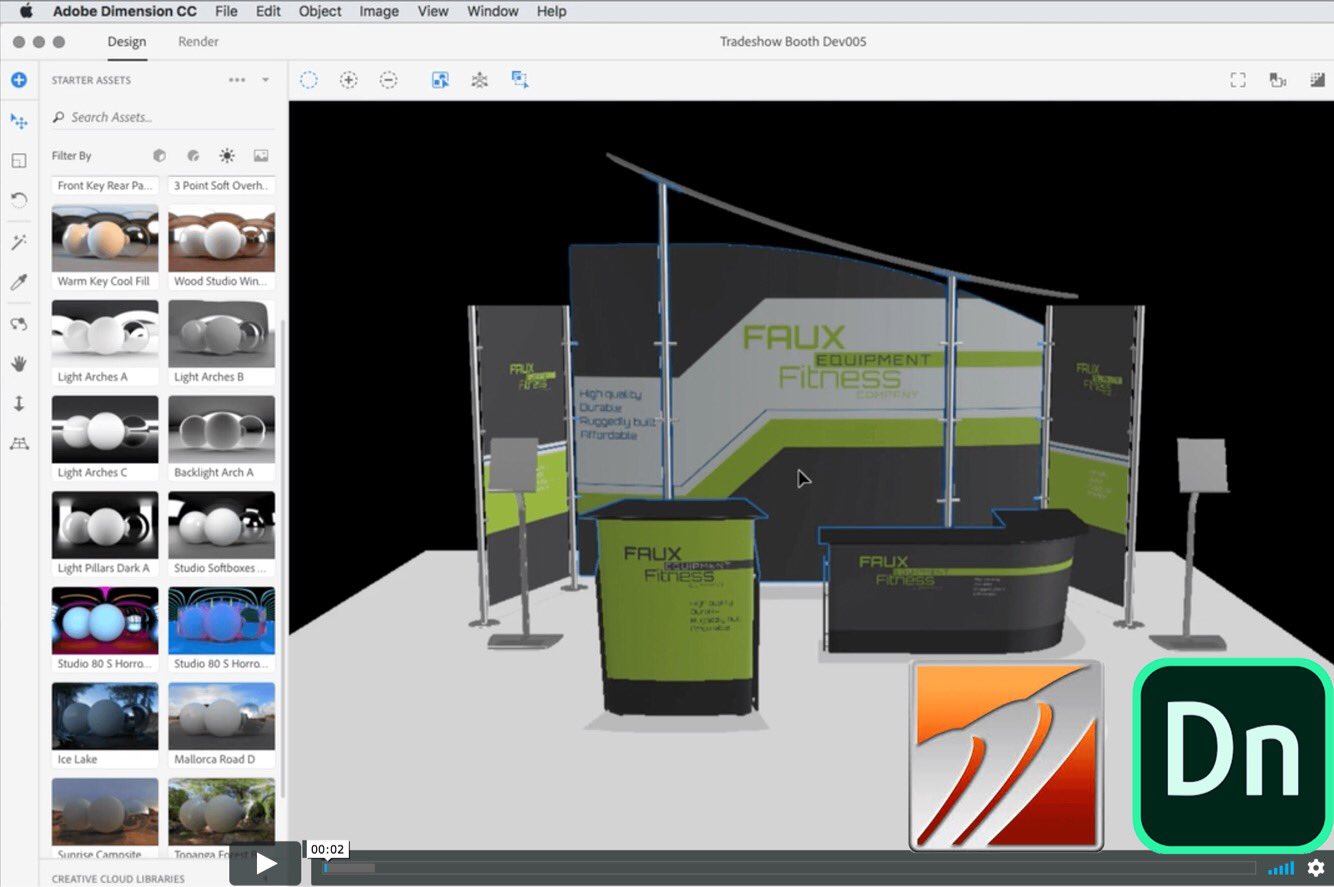Click the dashed circle selection icon in the canvas toolbar
This screenshot has height=887, width=1334.
coord(309,80)
